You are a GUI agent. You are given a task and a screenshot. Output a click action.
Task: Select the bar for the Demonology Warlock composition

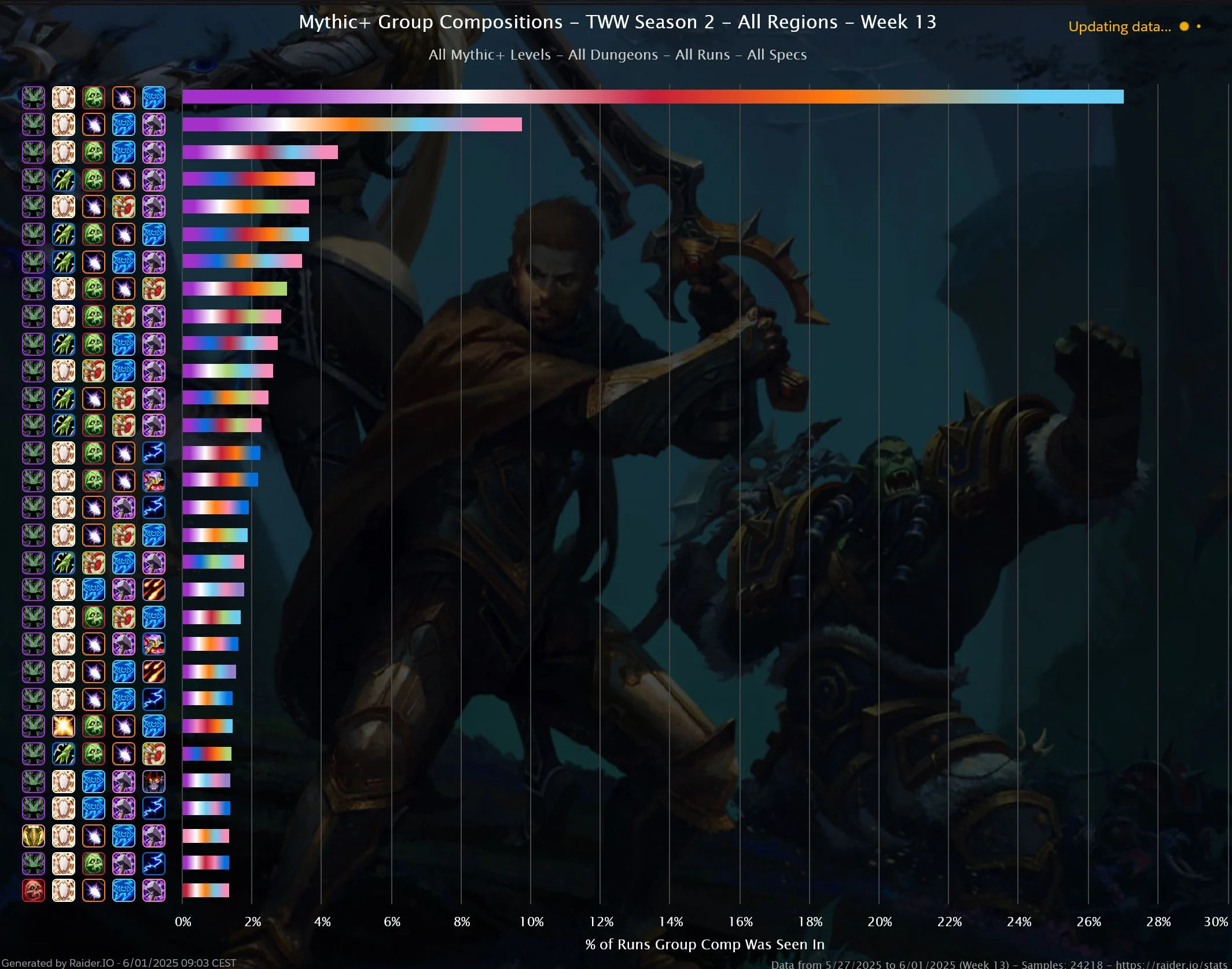click(206, 781)
